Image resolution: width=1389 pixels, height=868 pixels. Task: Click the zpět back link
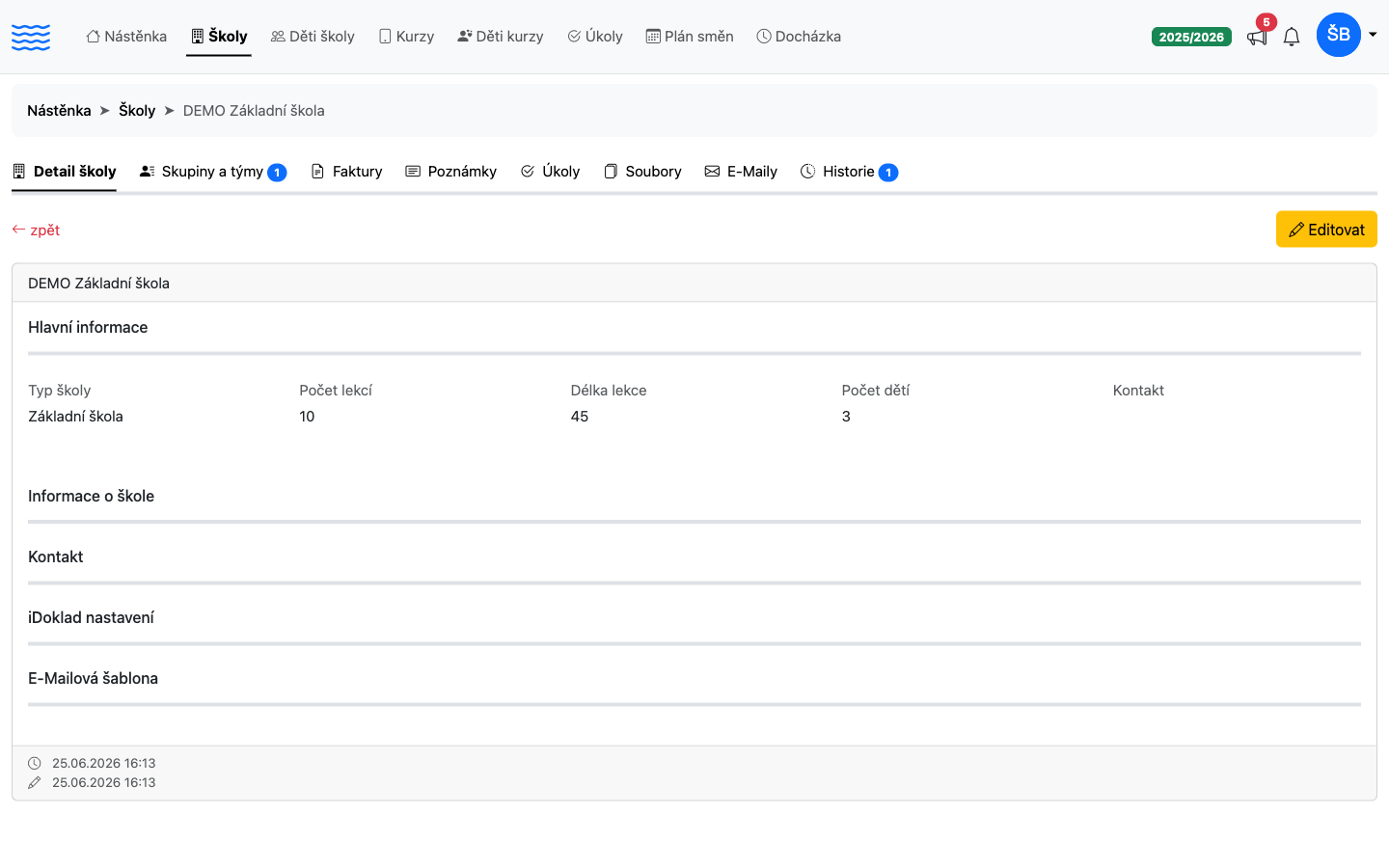[36, 230]
